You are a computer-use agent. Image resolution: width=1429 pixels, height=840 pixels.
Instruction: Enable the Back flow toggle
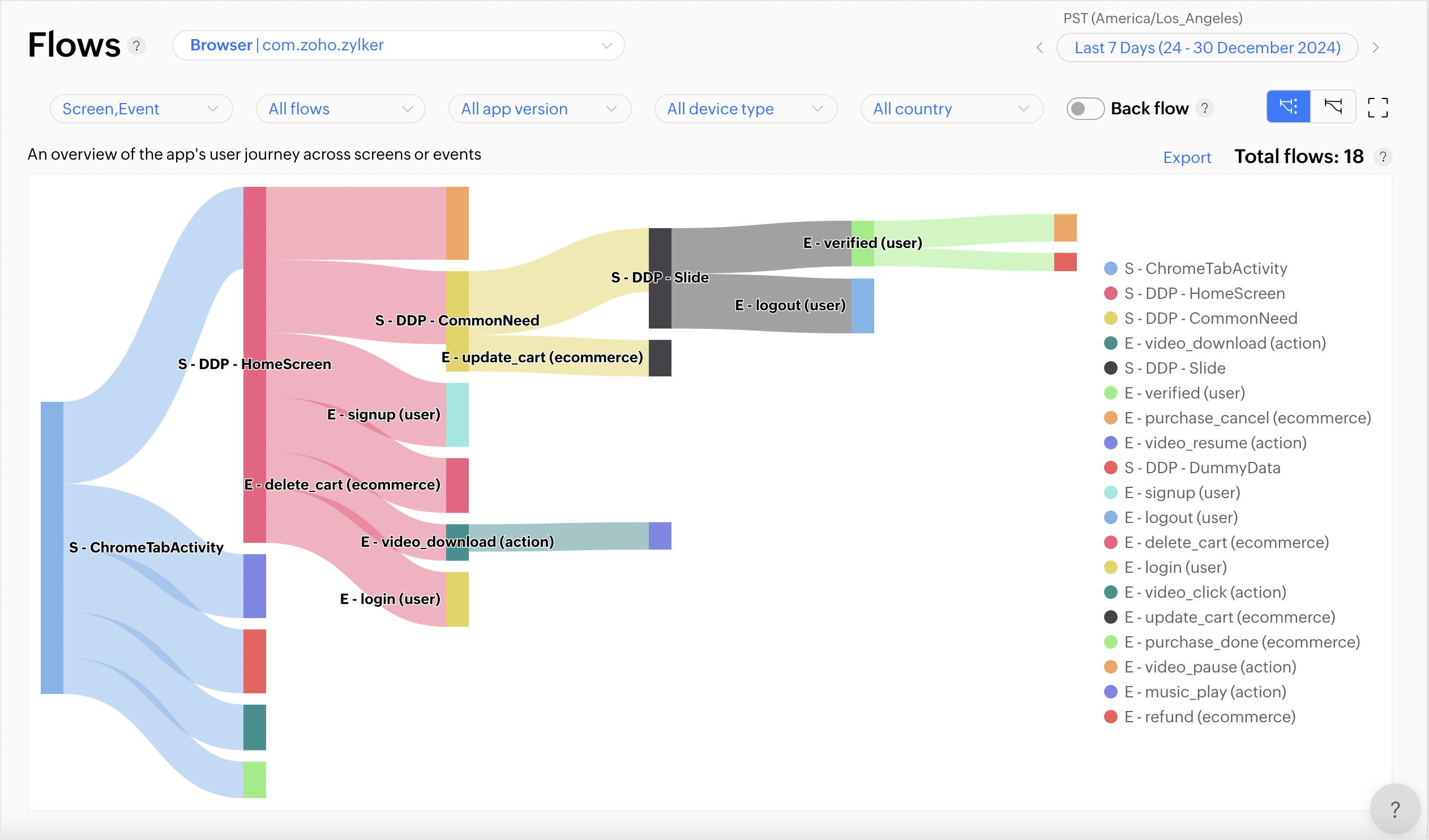tap(1085, 108)
